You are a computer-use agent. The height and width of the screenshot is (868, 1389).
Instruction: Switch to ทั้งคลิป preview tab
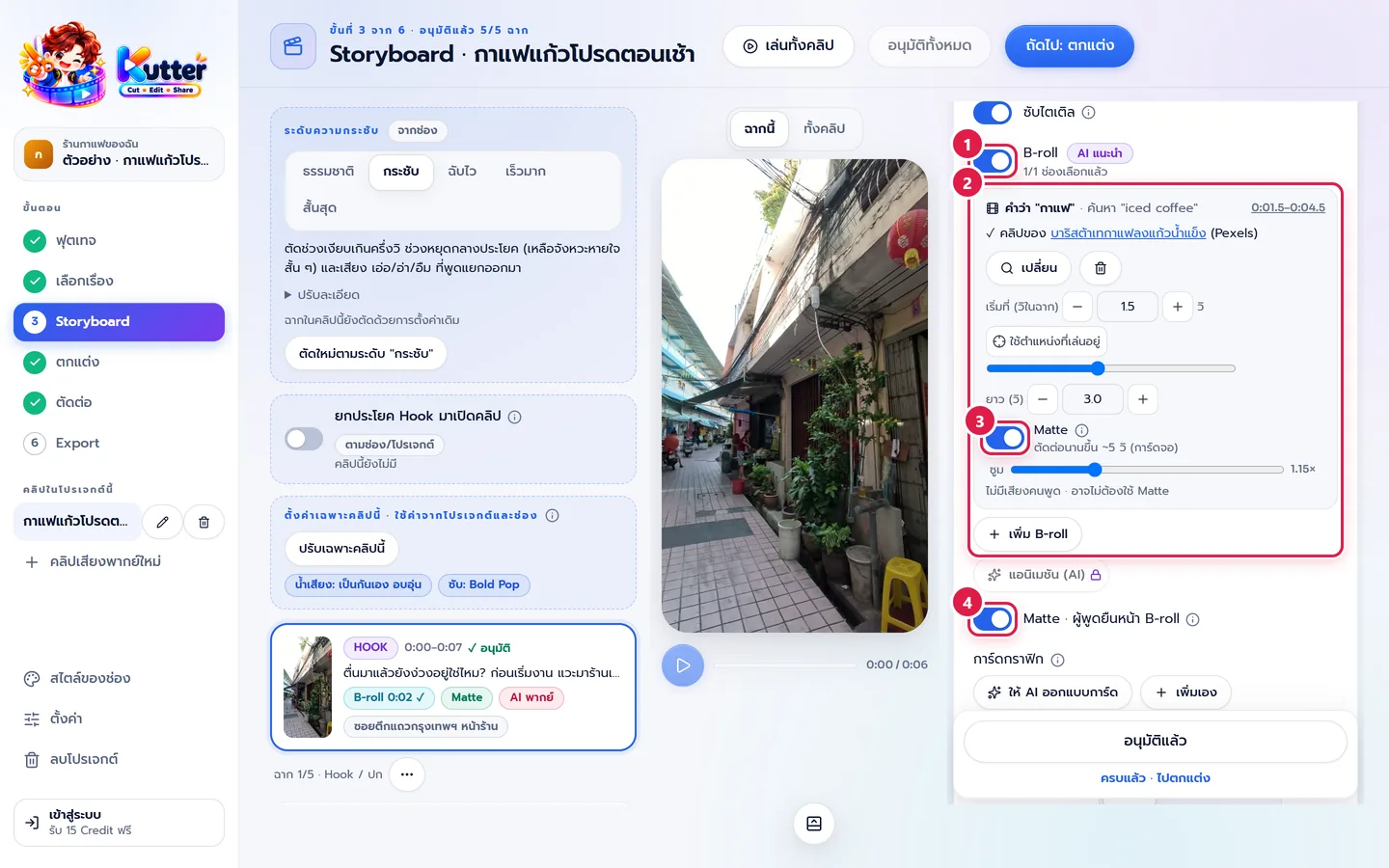tap(824, 128)
